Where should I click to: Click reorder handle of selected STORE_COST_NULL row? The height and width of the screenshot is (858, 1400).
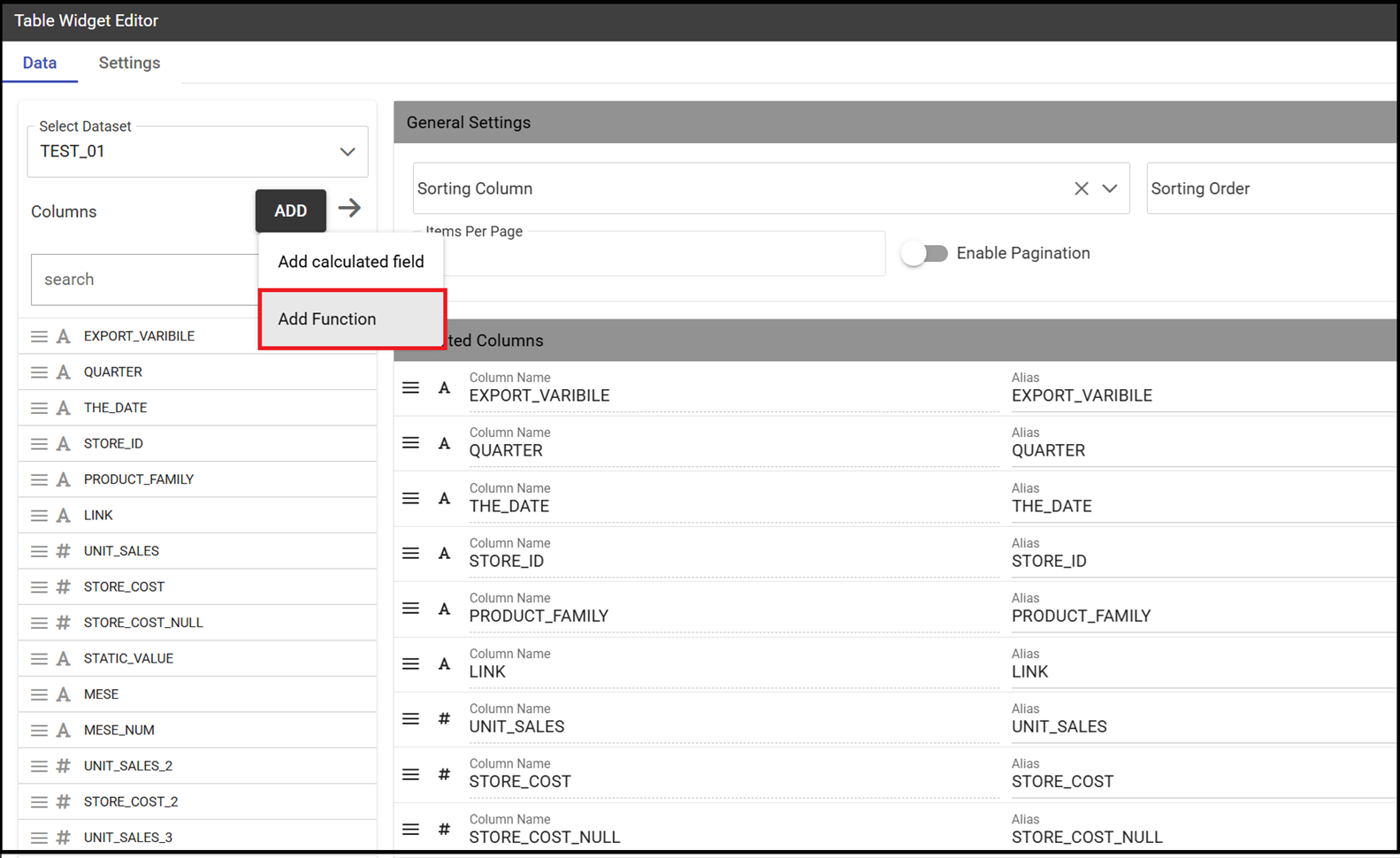(410, 829)
